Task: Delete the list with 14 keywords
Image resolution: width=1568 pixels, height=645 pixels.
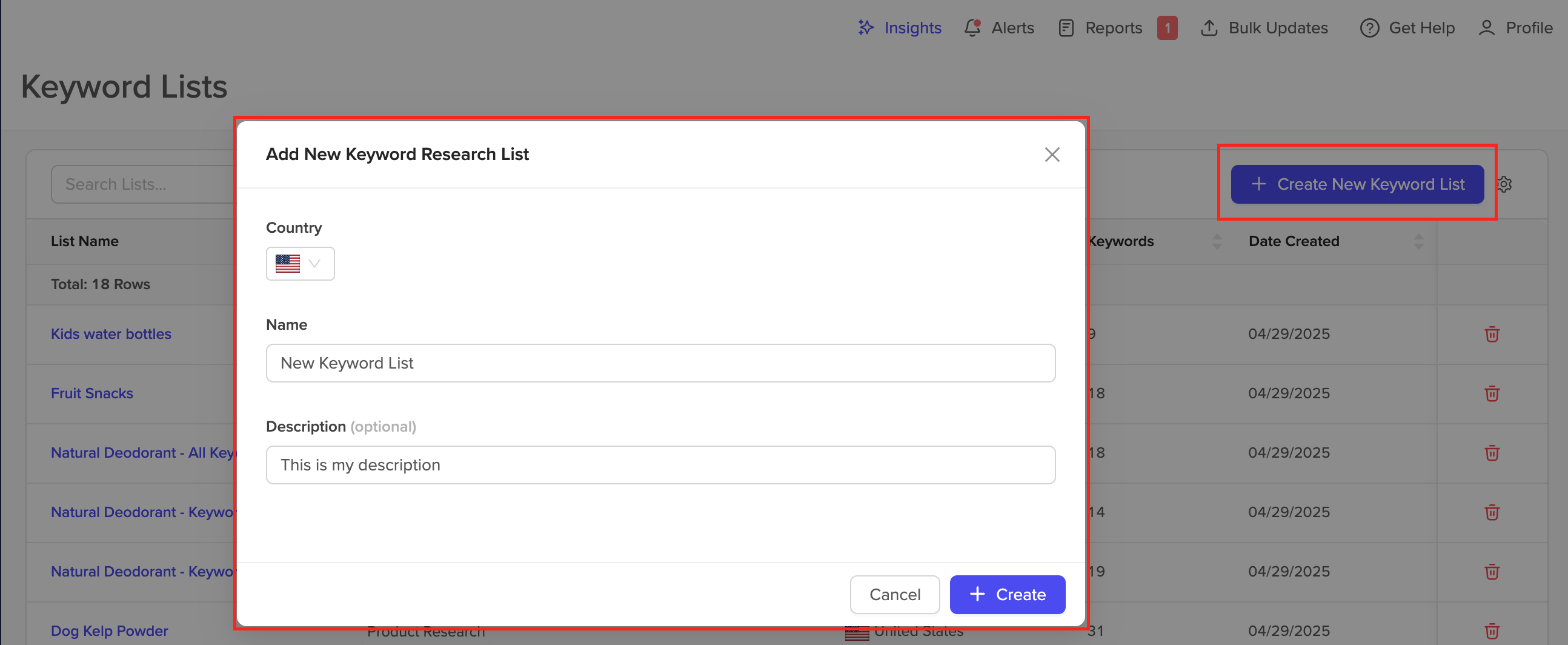Action: point(1492,512)
